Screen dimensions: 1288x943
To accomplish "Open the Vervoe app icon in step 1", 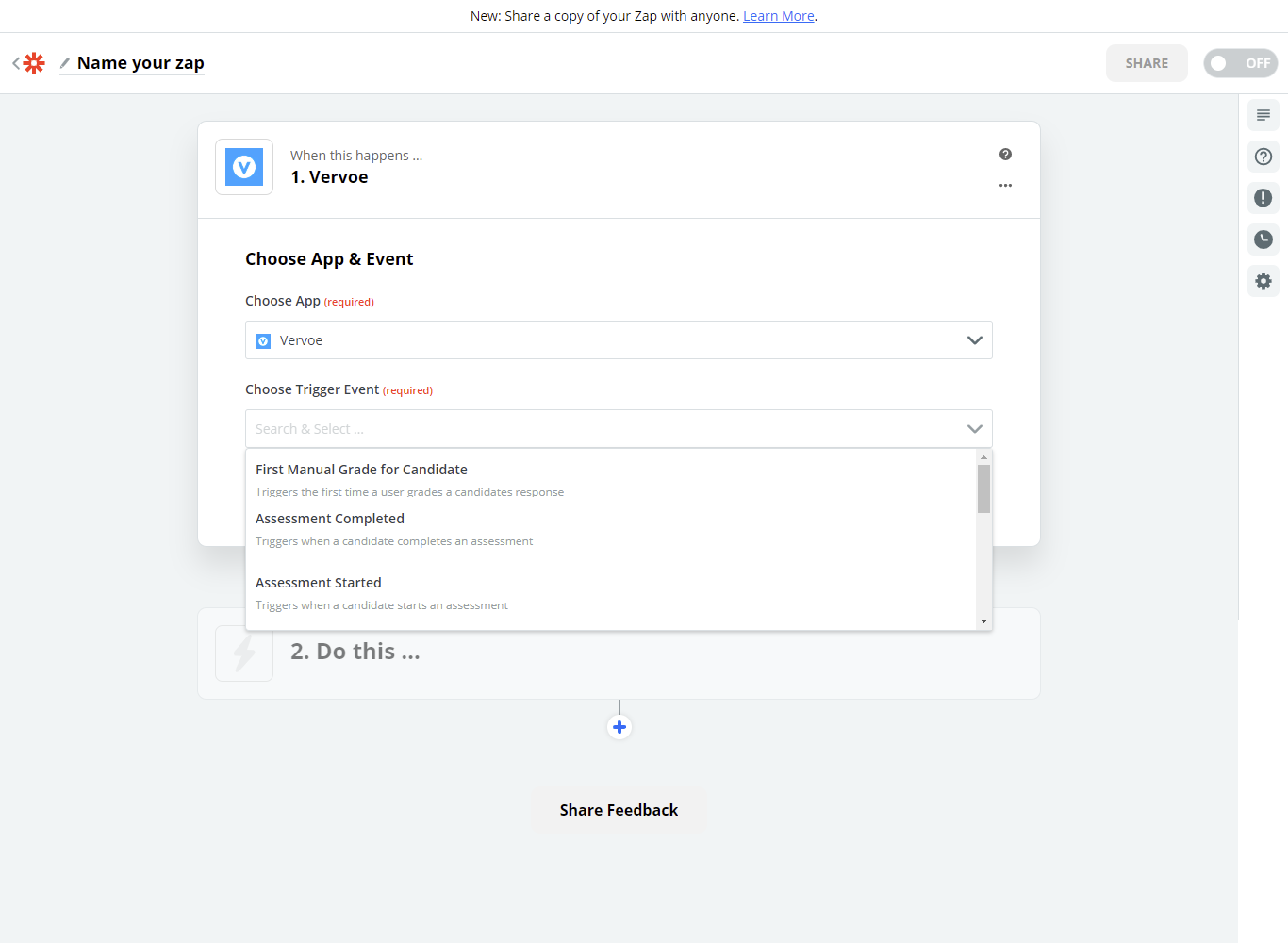I will [244, 167].
